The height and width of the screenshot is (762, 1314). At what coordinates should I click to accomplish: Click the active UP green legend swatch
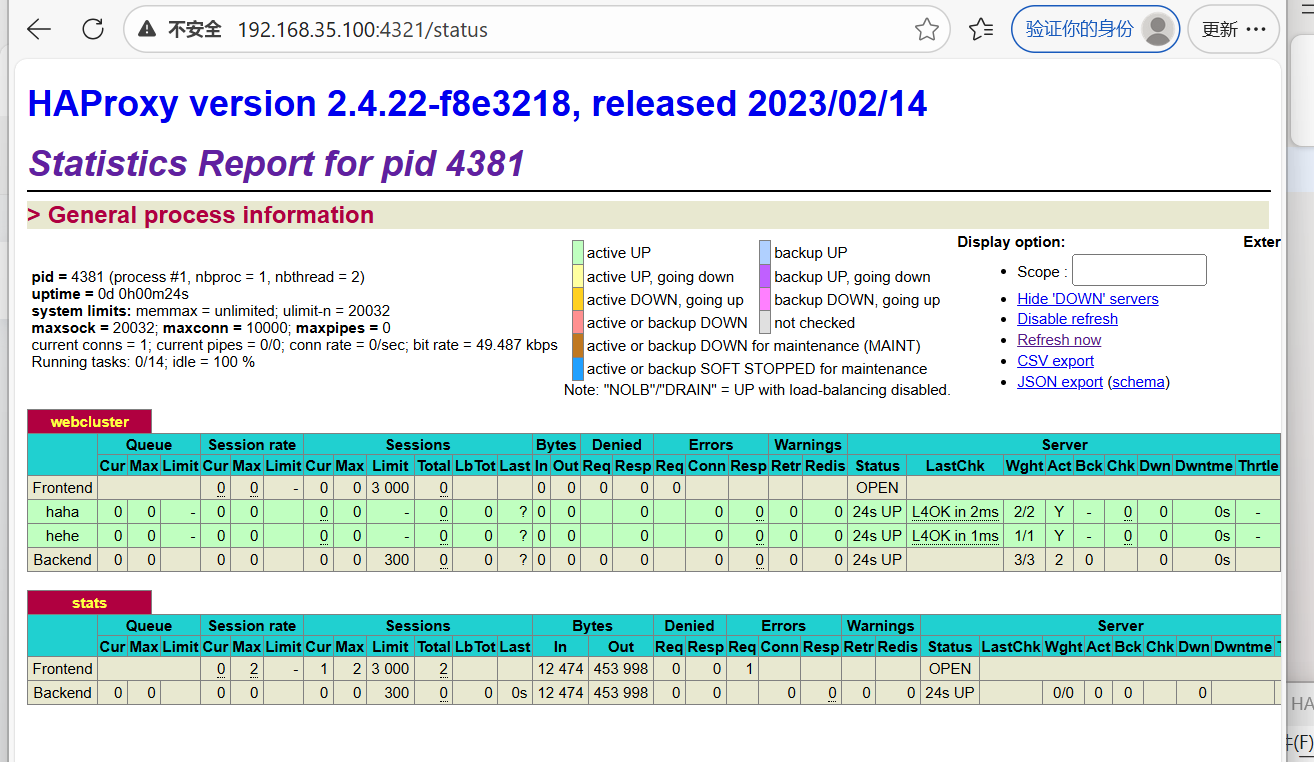pyautogui.click(x=577, y=252)
